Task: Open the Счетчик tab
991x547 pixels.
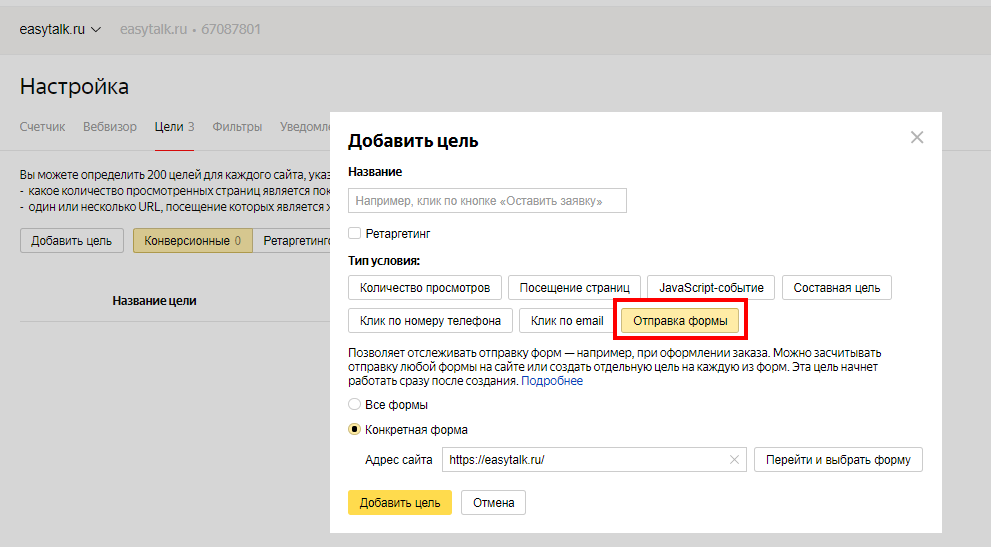Action: point(42,127)
